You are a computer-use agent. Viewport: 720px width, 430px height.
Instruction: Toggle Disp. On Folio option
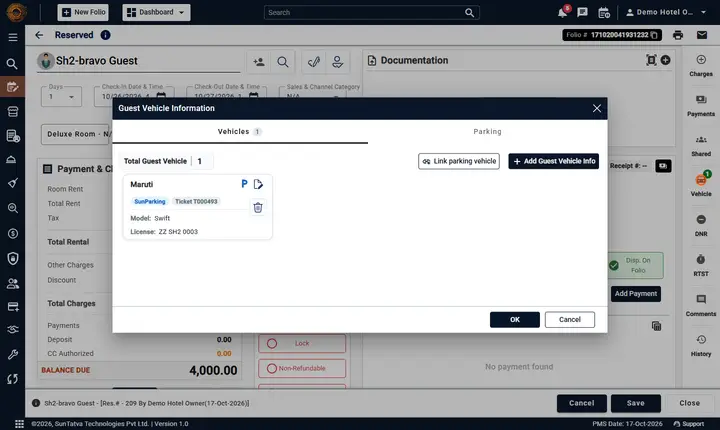(x=636, y=266)
